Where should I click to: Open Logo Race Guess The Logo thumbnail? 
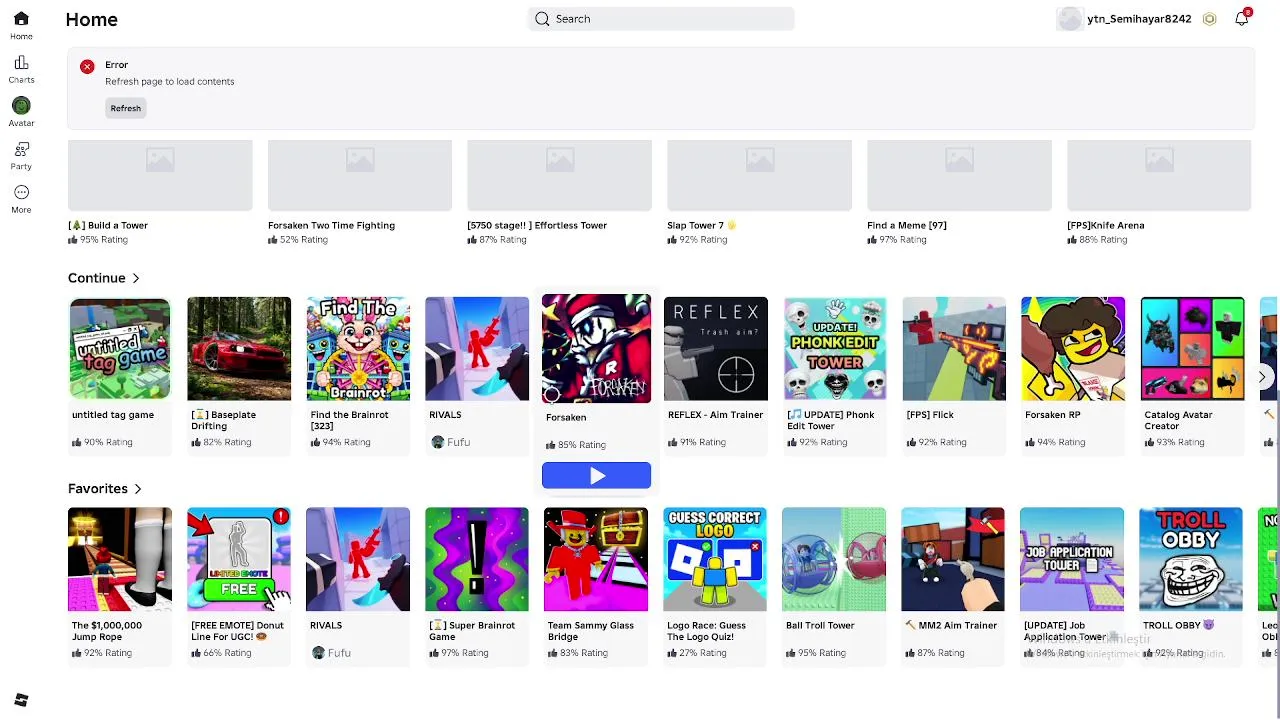(x=715, y=559)
